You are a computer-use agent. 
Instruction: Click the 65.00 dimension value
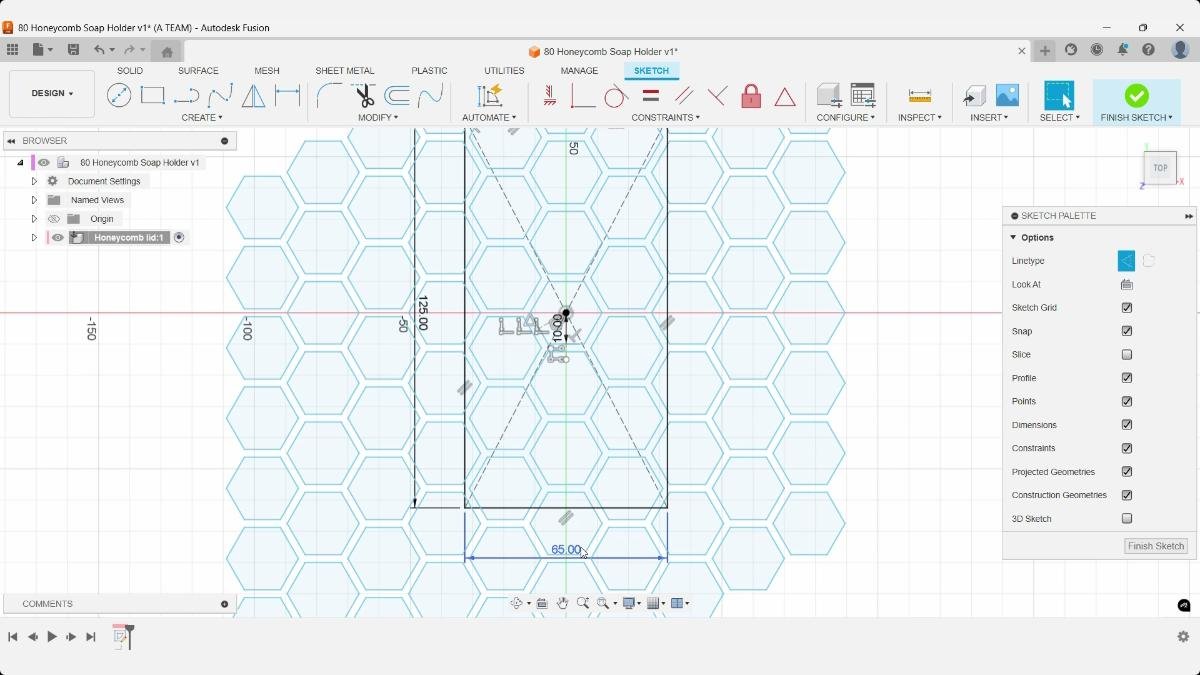coord(566,550)
